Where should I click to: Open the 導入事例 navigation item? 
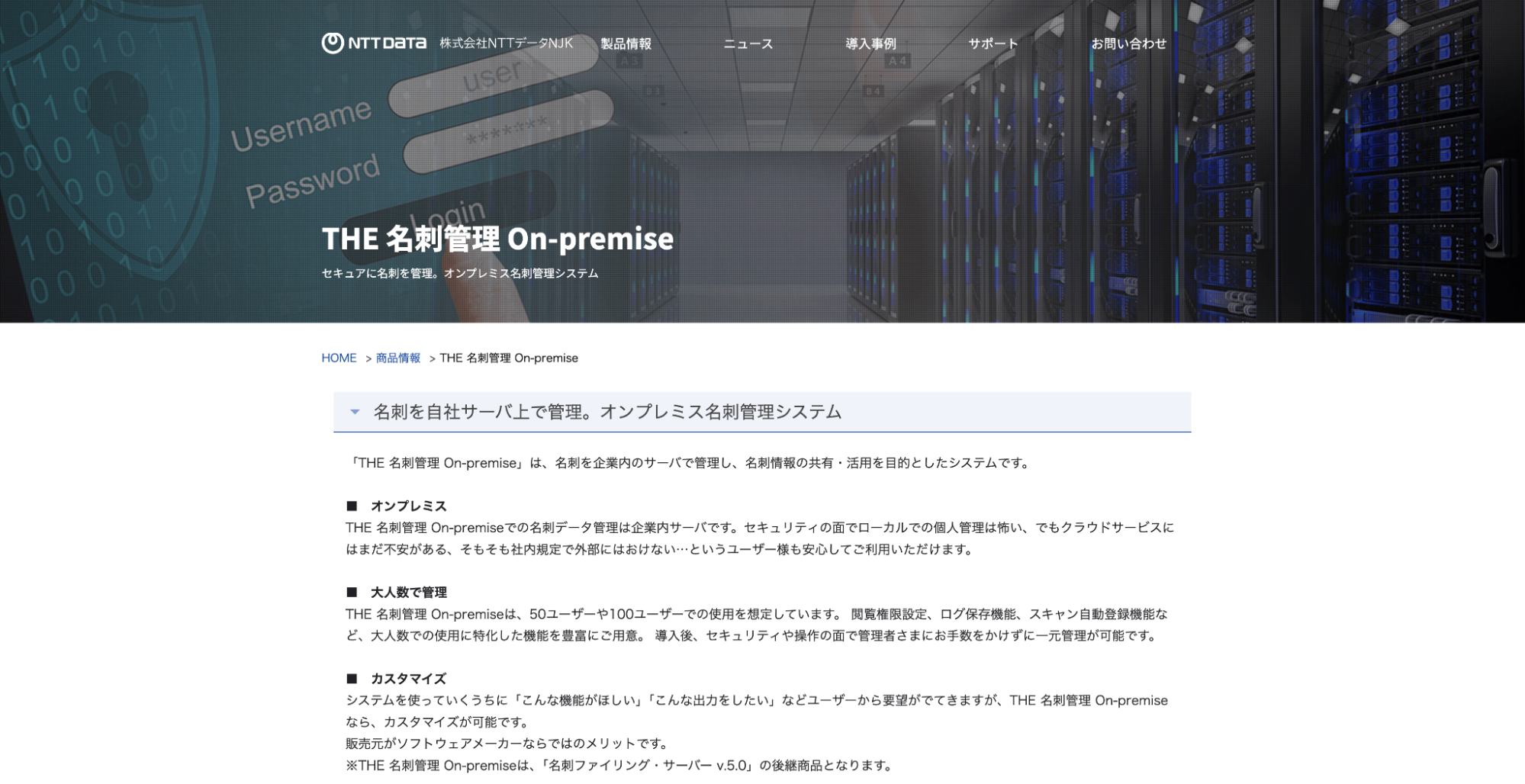tap(870, 44)
